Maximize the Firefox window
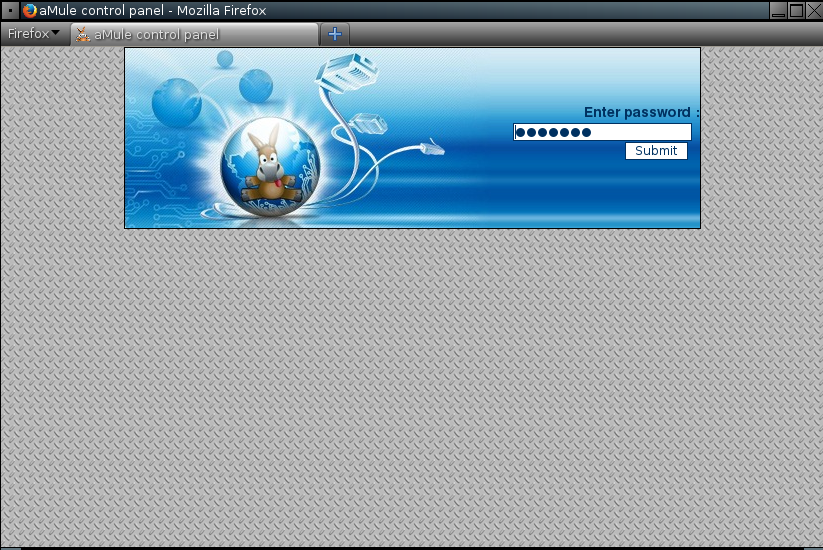Image resolution: width=823 pixels, height=550 pixels. point(796,10)
